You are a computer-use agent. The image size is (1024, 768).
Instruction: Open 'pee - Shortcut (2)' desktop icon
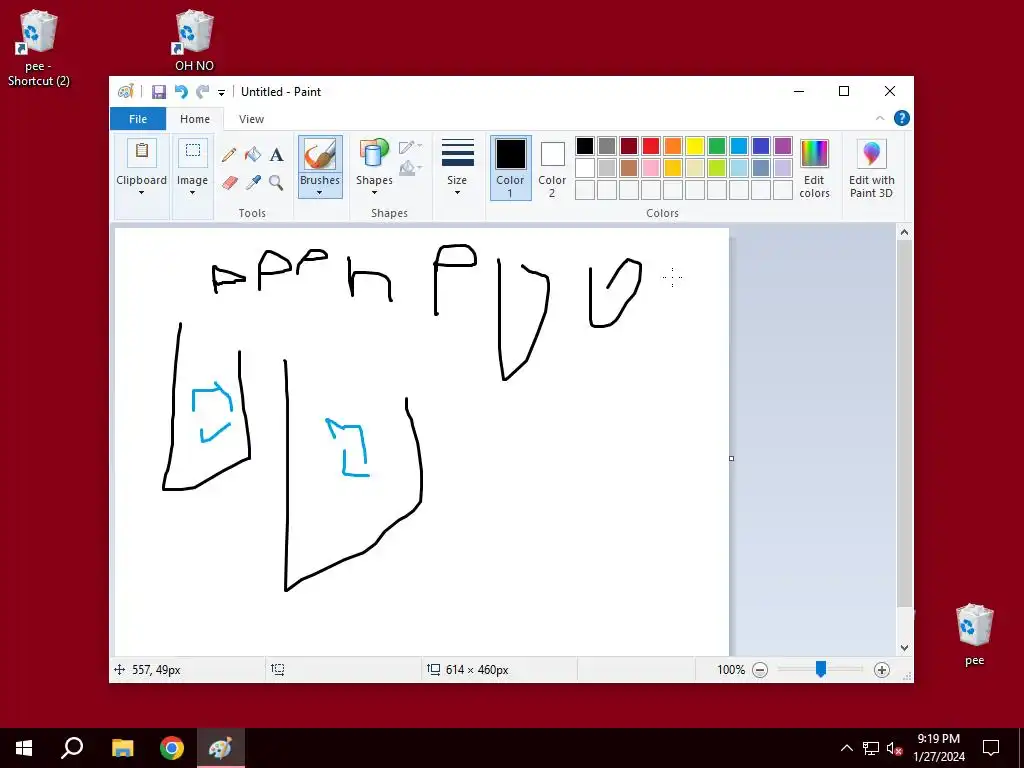[x=39, y=49]
